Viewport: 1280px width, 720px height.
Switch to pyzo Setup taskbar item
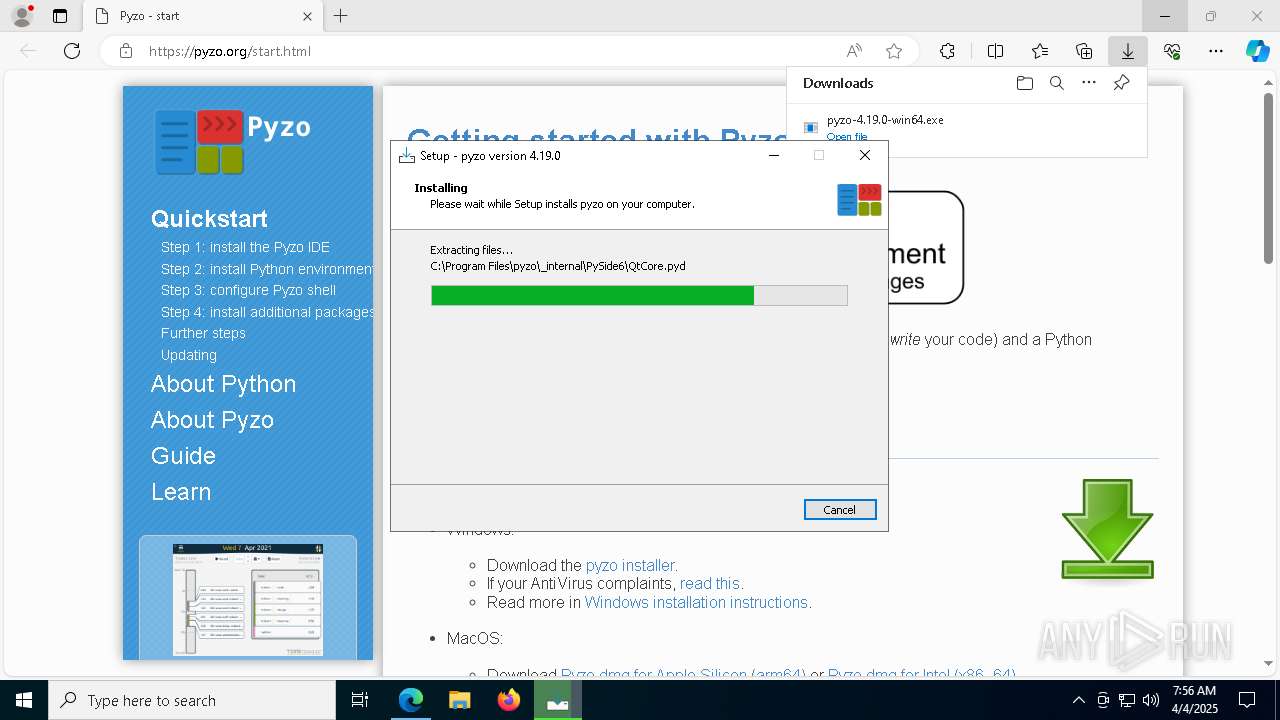tap(558, 700)
